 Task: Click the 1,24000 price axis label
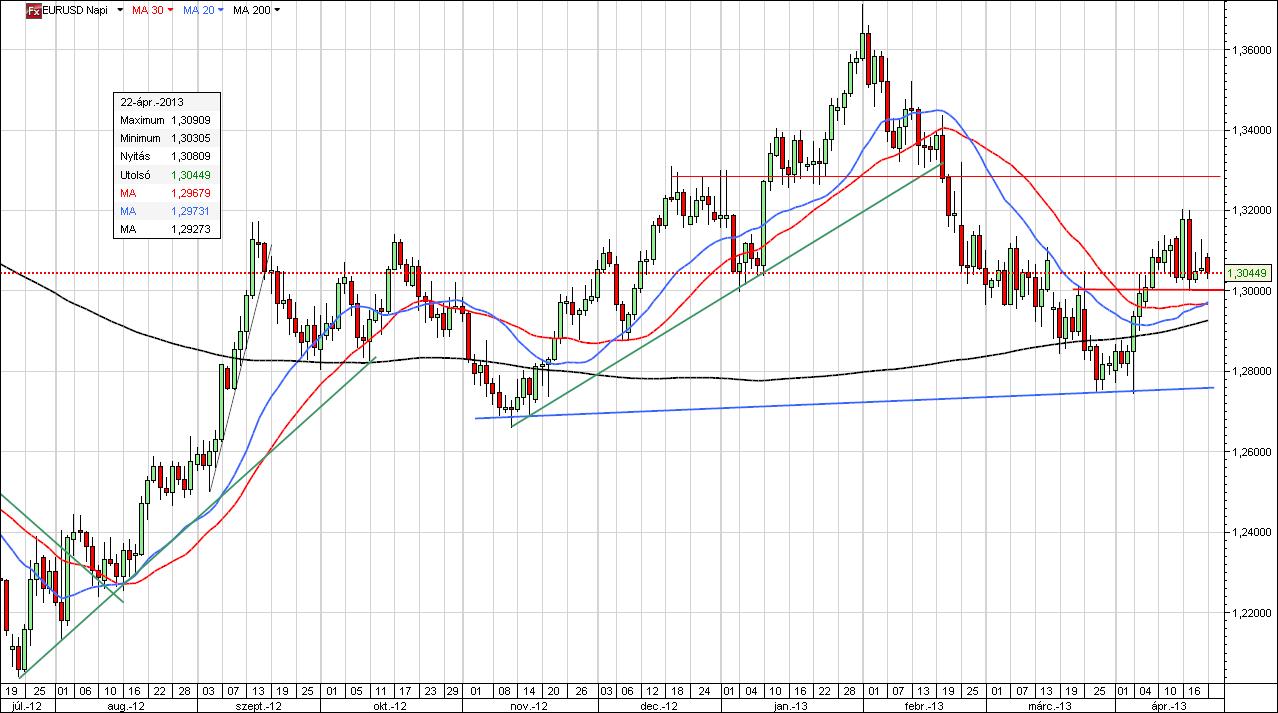coord(1251,533)
